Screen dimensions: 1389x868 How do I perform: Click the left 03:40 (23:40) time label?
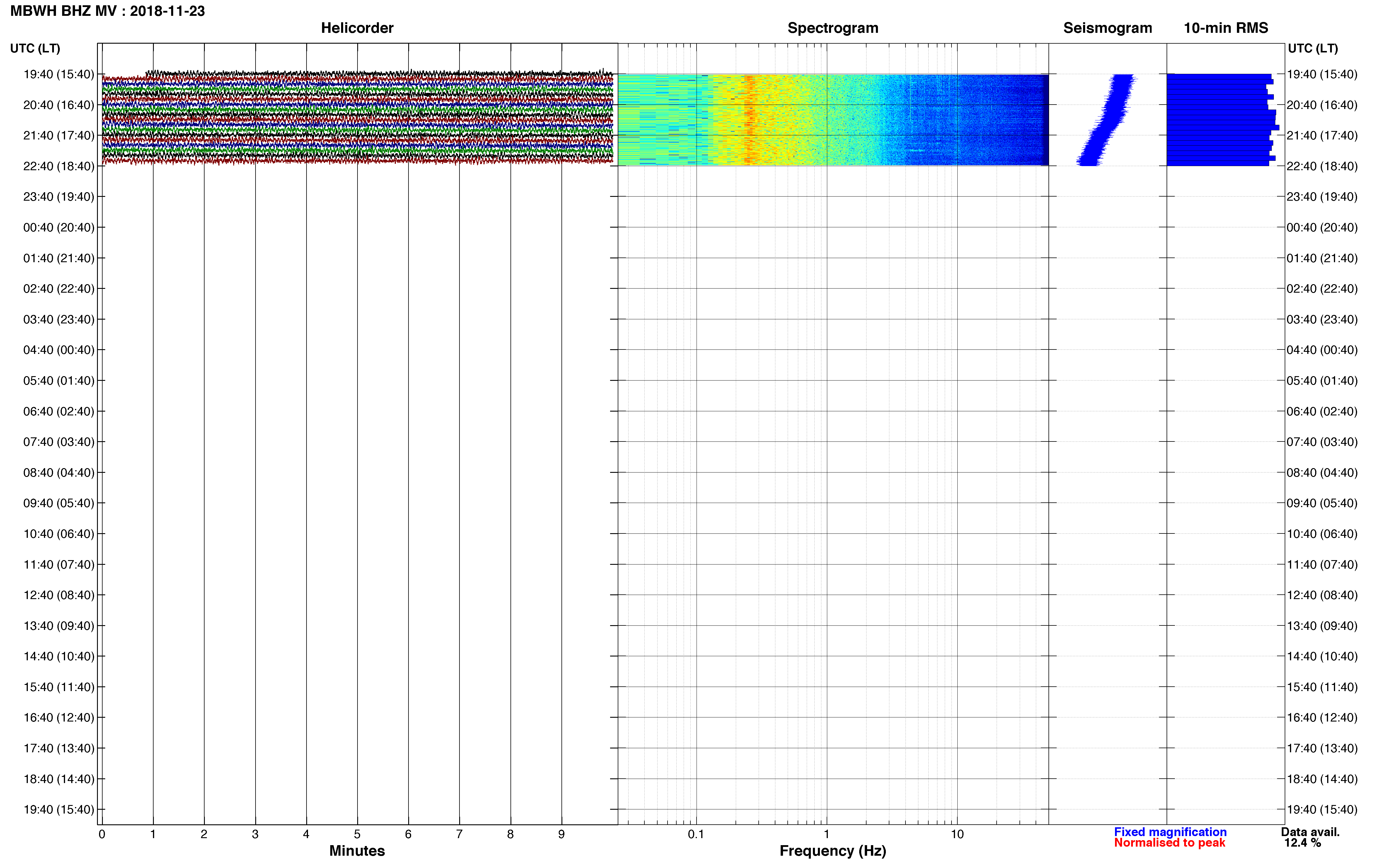coord(59,319)
